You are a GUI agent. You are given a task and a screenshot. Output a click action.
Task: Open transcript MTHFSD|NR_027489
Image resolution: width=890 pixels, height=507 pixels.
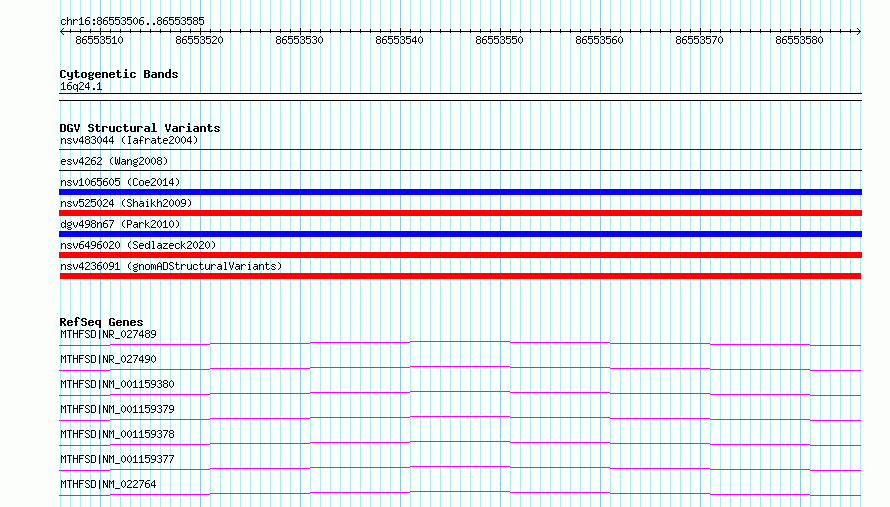tap(108, 334)
